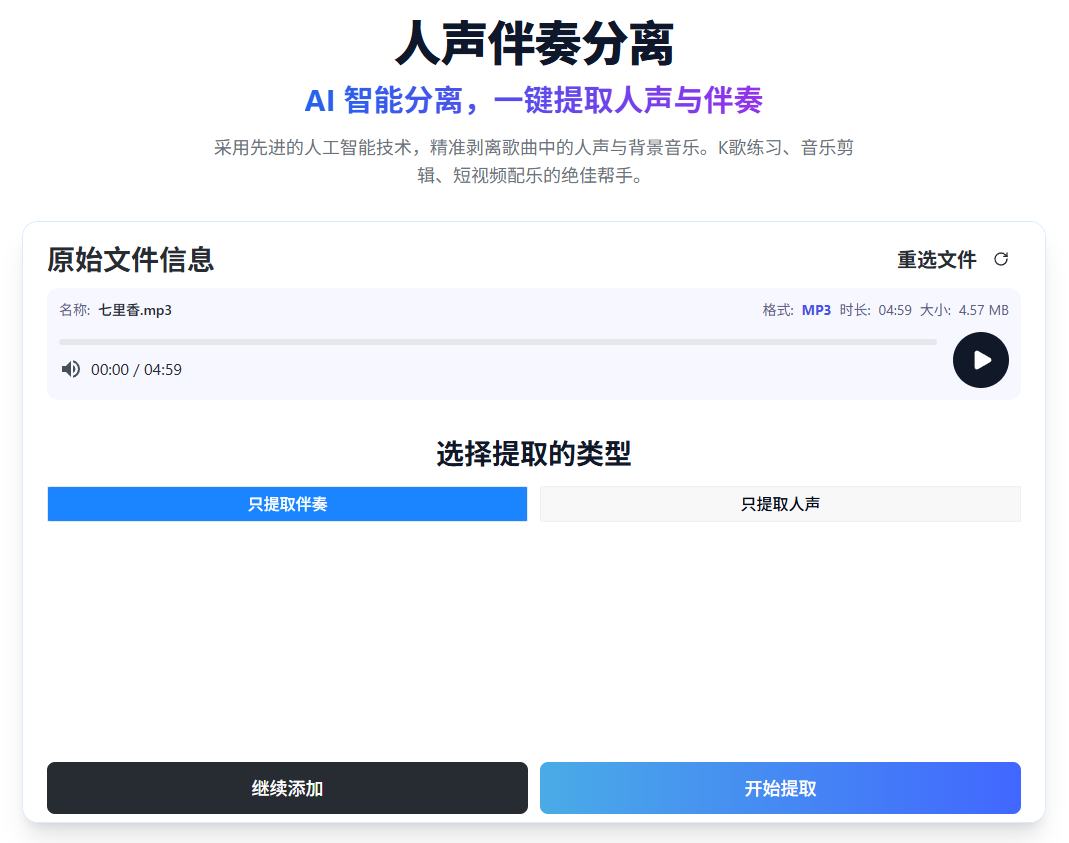1069x843 pixels.
Task: Click the 人声伴奏分离 page title
Action: (534, 44)
